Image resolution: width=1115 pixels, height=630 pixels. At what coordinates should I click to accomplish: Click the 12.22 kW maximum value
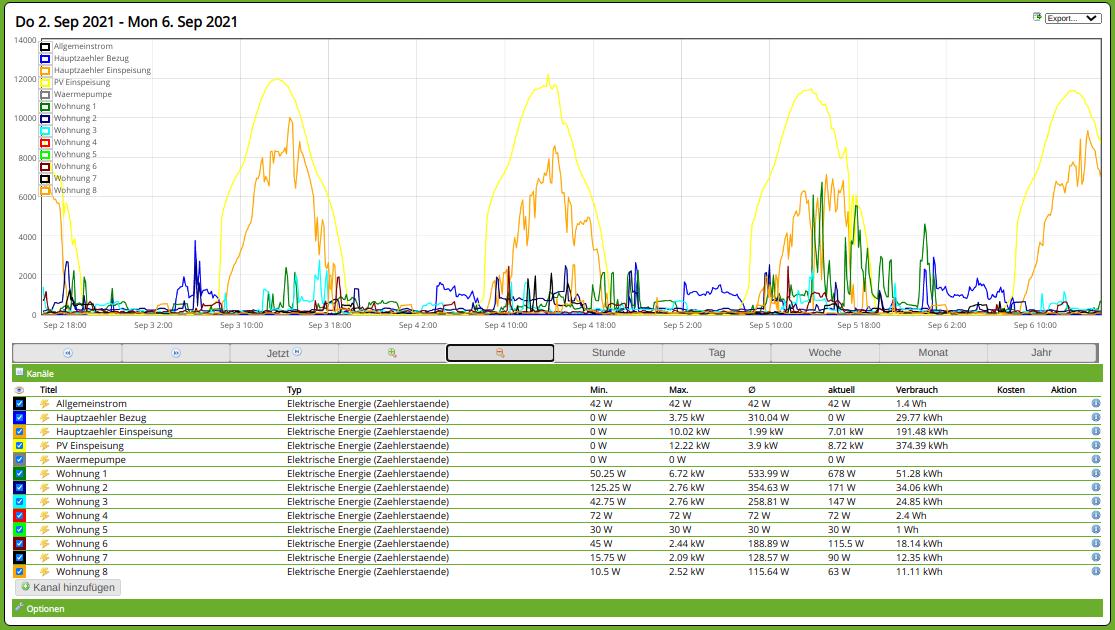coord(689,446)
